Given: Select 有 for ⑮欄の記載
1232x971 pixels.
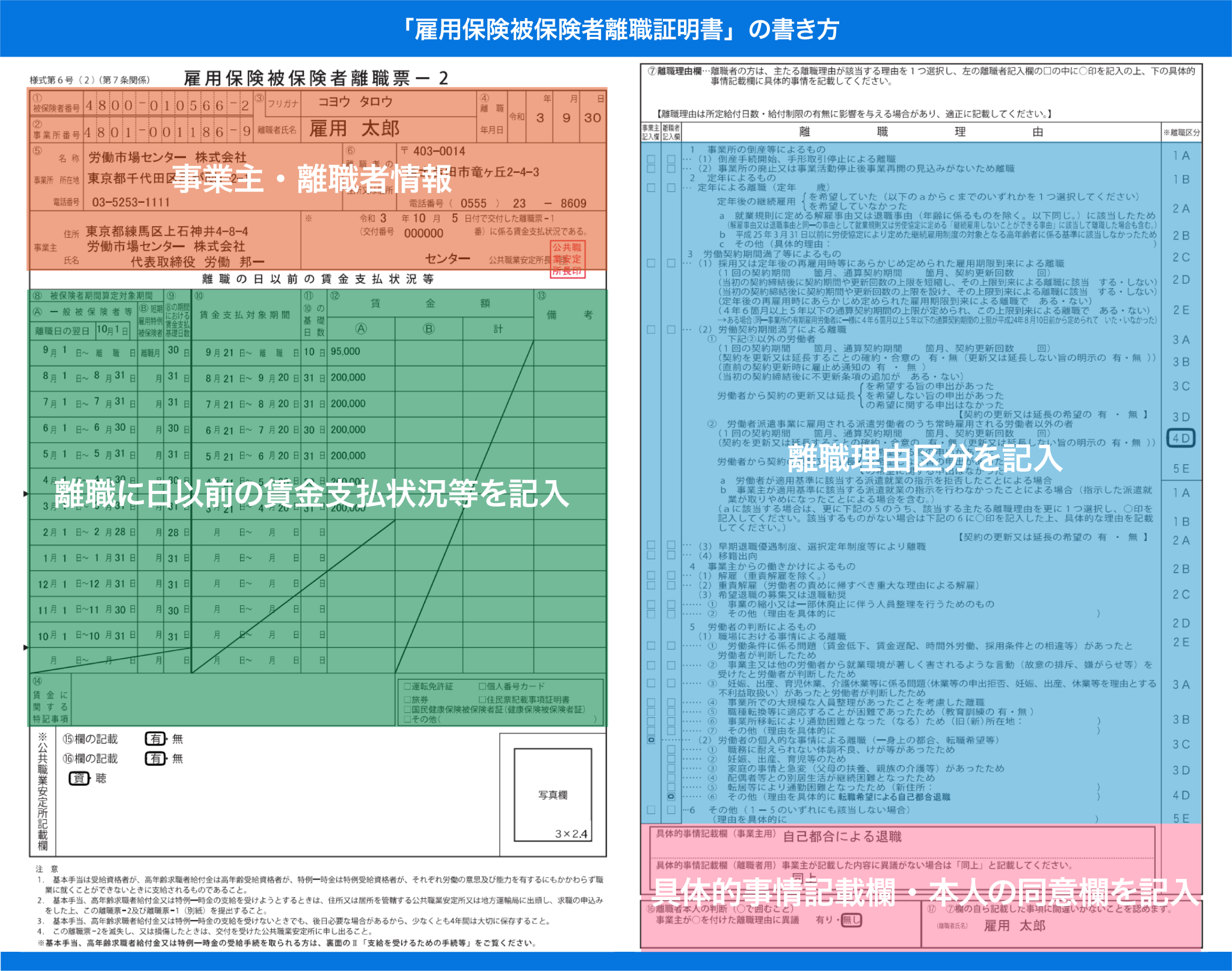Looking at the screenshot, I should pyautogui.click(x=155, y=739).
